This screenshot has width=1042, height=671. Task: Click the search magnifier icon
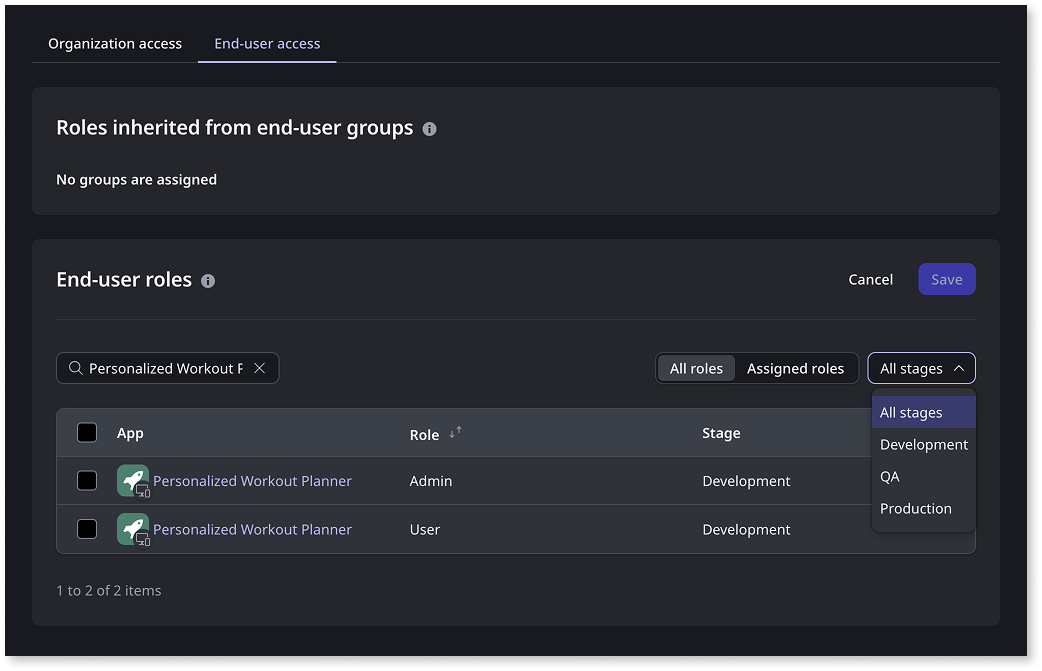click(x=76, y=368)
